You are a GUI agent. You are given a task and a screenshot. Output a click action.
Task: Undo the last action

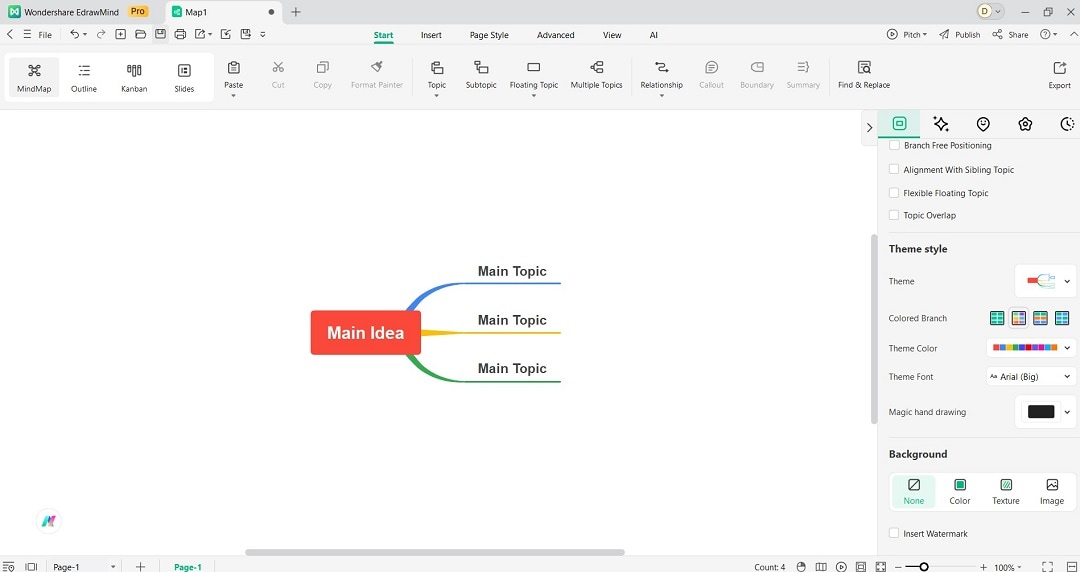tap(74, 34)
